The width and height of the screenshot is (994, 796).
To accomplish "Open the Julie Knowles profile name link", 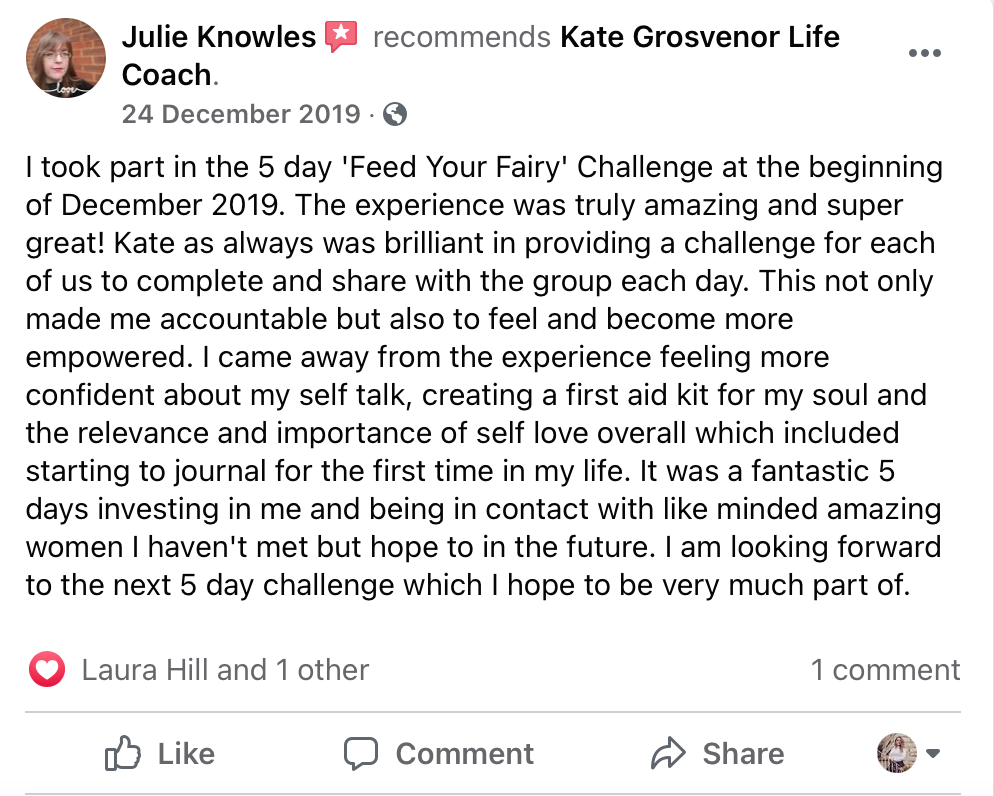I will [x=219, y=38].
